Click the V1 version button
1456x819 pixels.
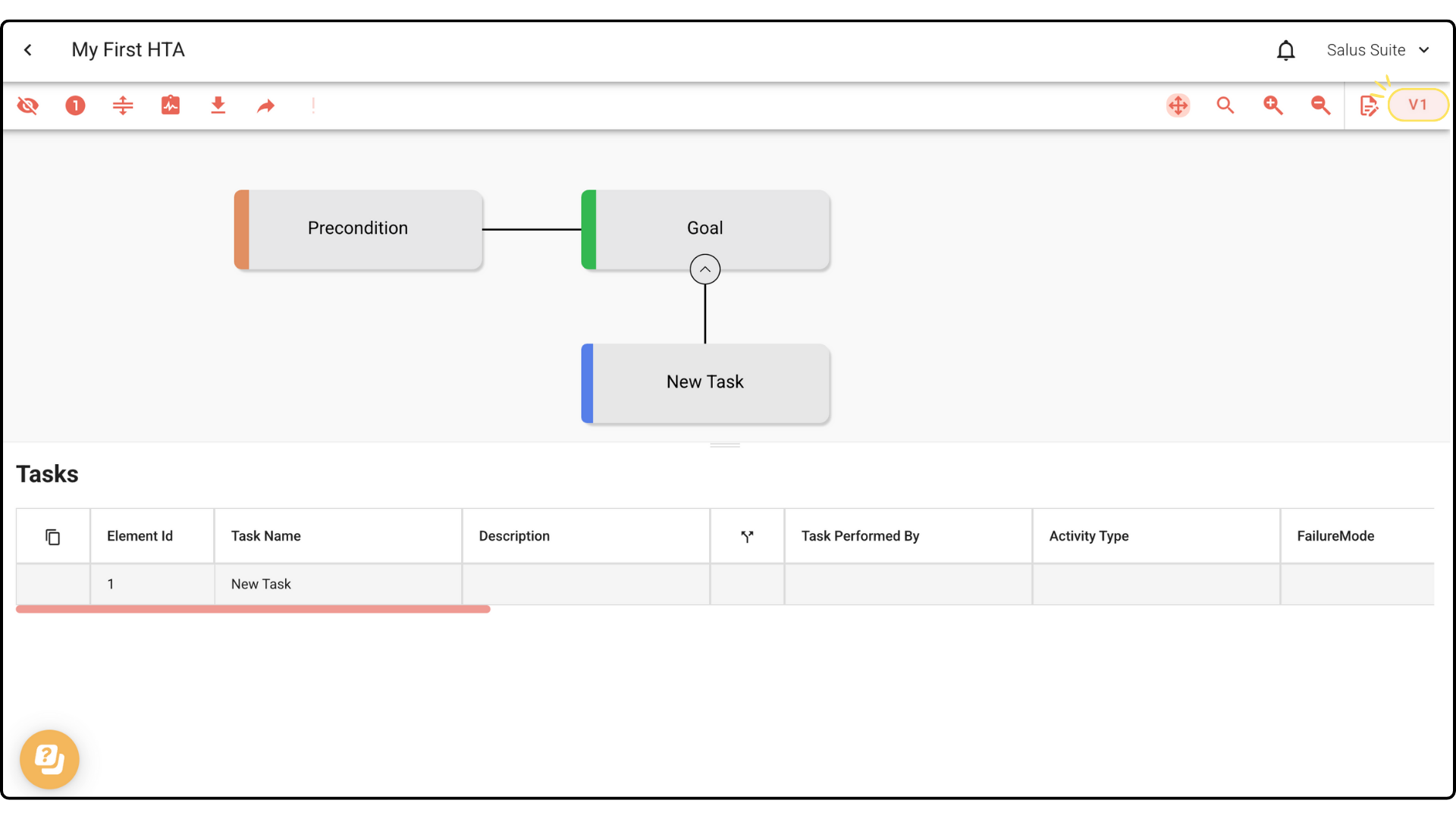[1417, 105]
